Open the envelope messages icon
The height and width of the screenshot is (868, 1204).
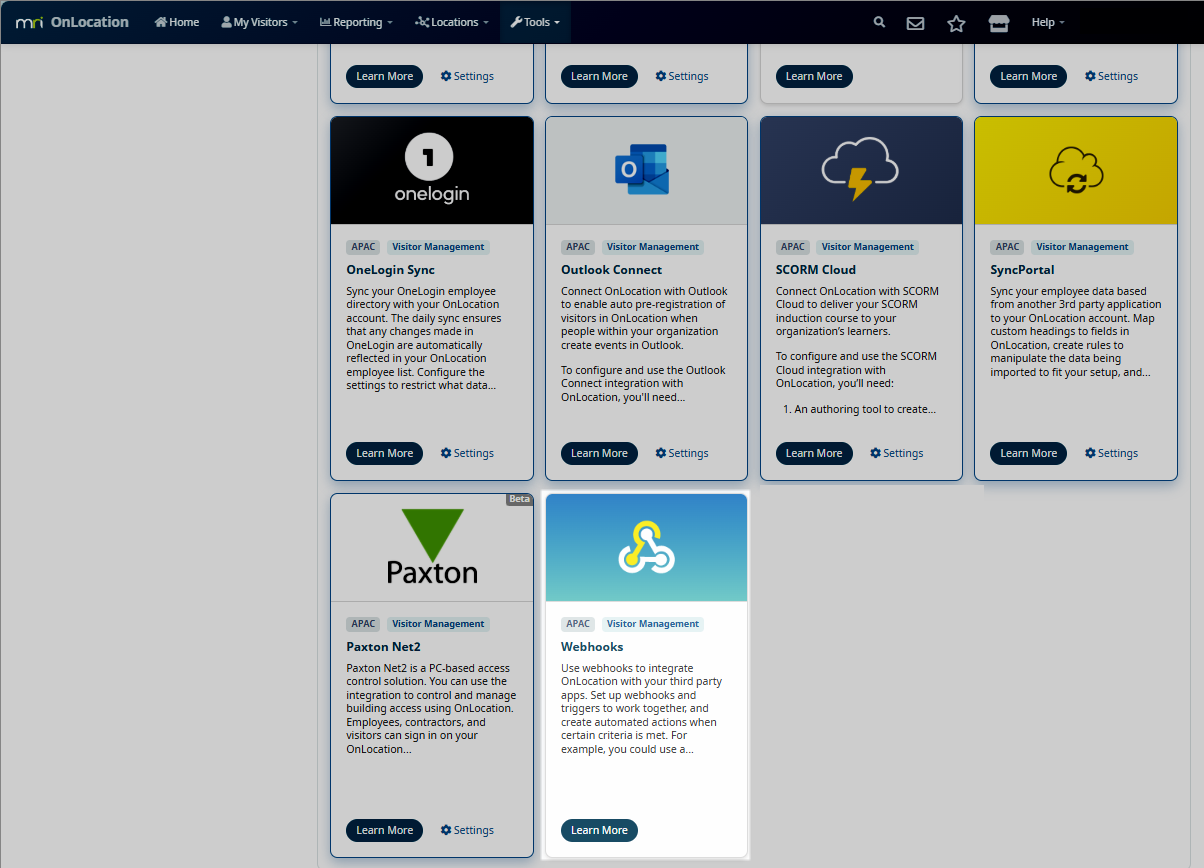click(x=915, y=23)
